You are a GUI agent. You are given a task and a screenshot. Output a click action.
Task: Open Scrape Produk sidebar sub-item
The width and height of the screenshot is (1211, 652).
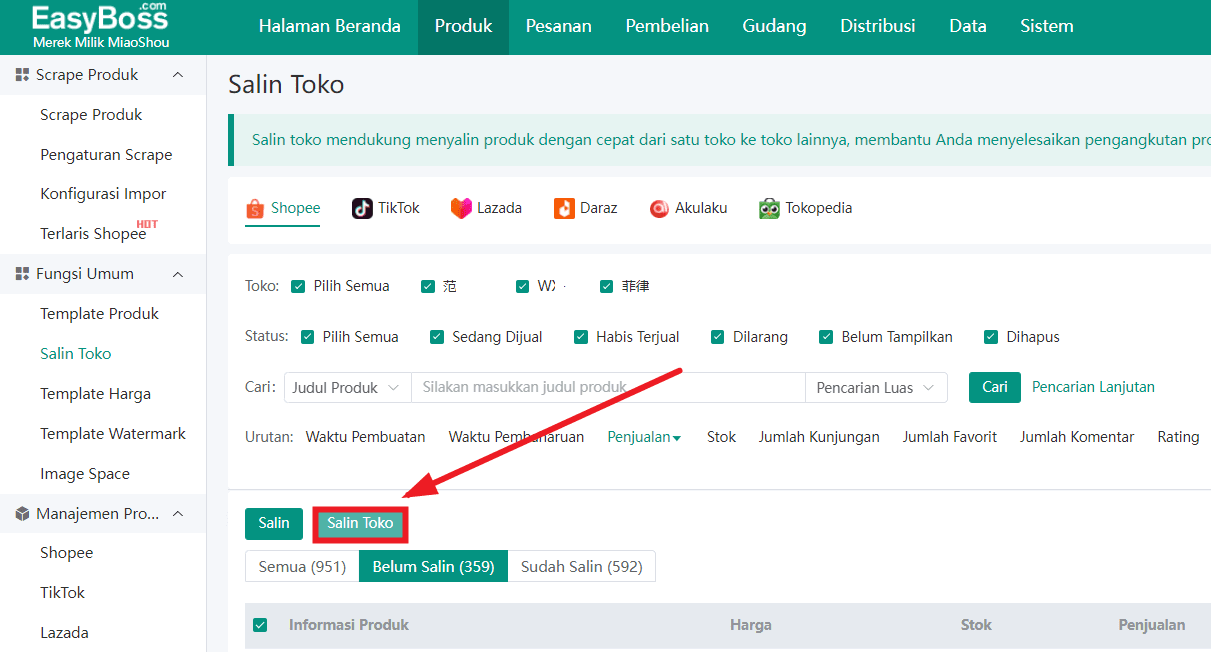(91, 115)
